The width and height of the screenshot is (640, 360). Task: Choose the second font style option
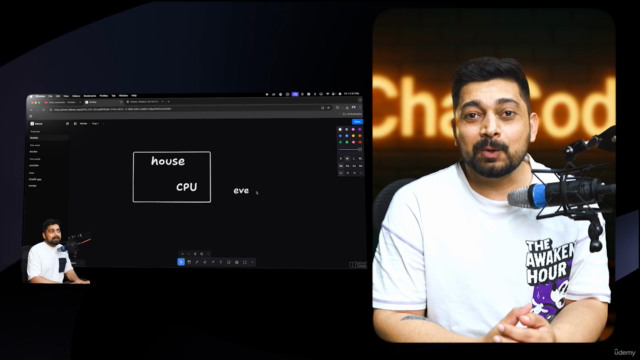coord(347,166)
